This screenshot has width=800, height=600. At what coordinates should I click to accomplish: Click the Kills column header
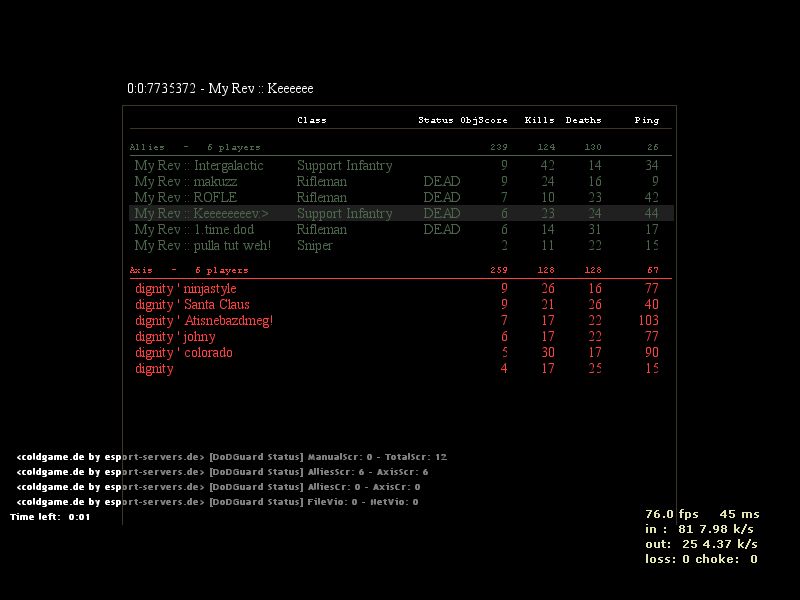tap(539, 120)
